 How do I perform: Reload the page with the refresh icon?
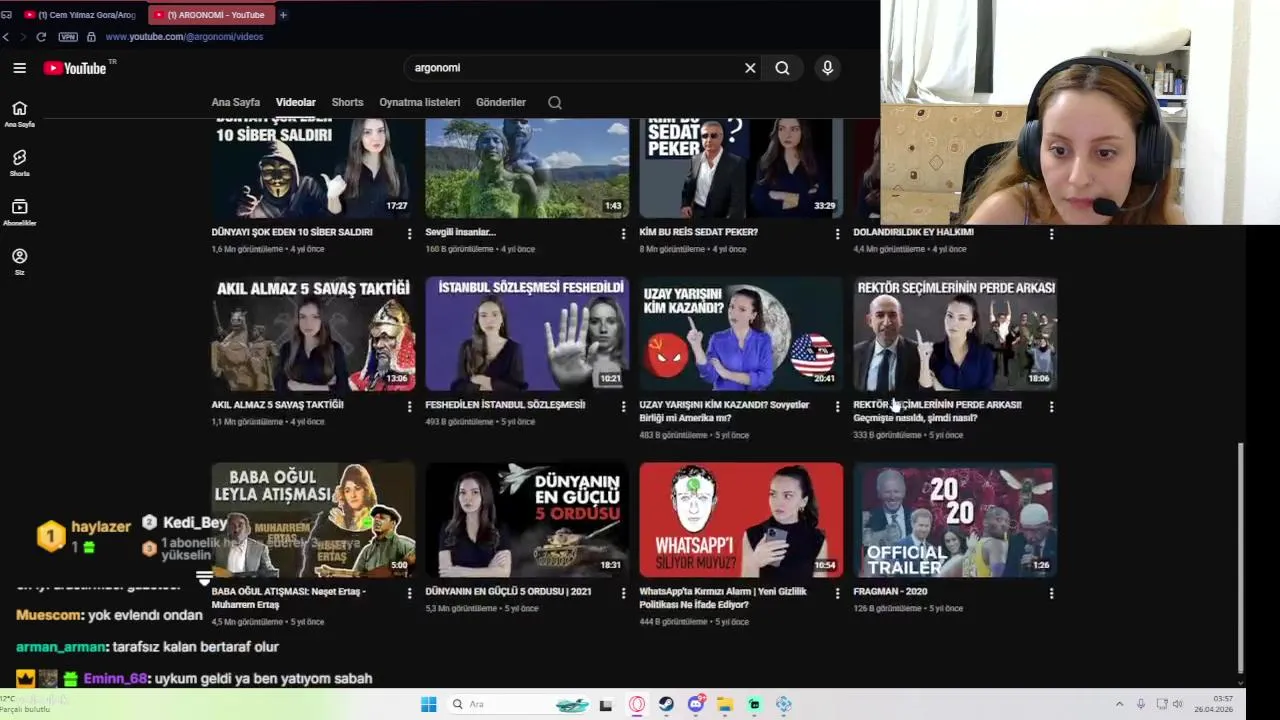pos(41,37)
